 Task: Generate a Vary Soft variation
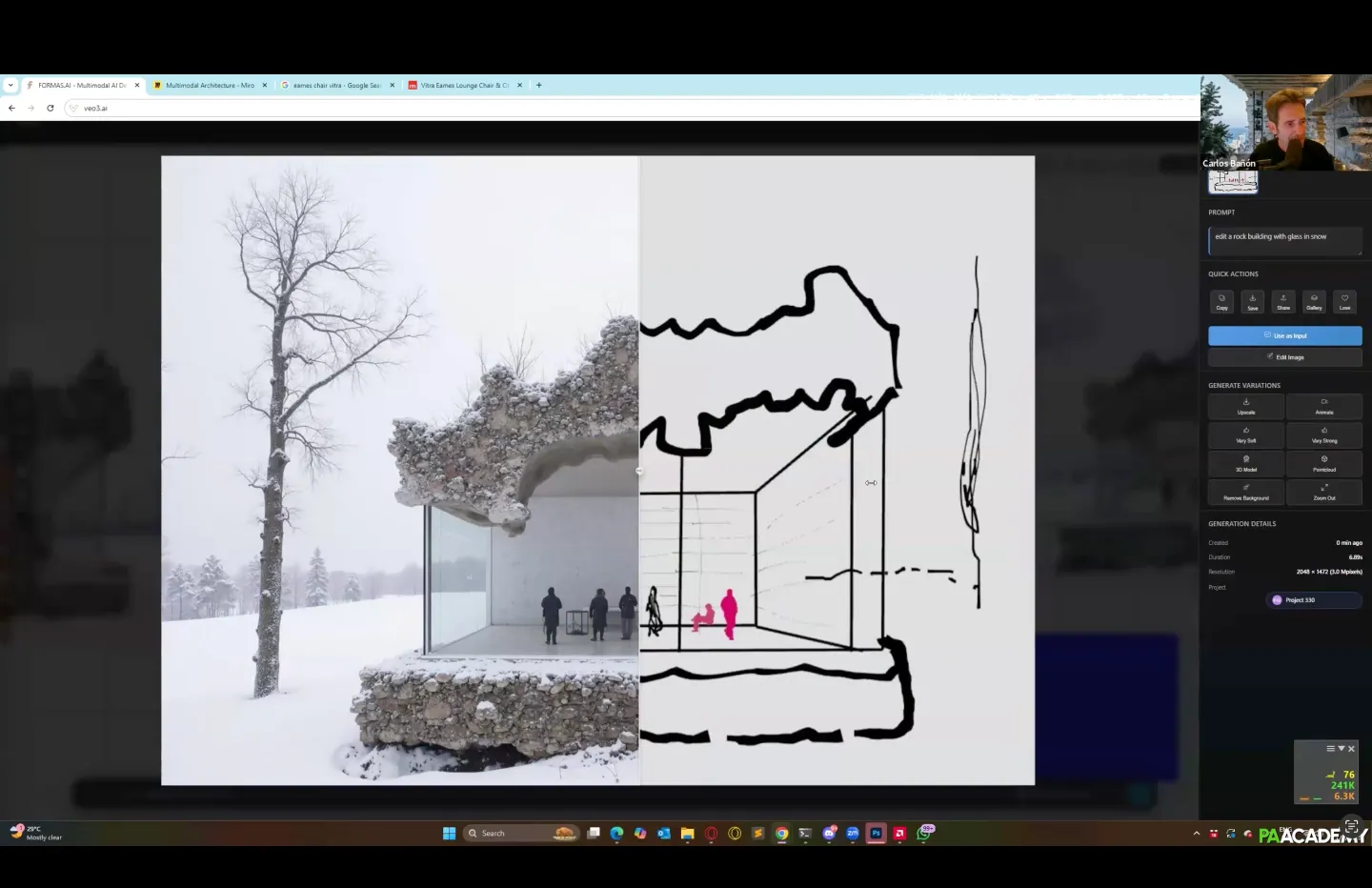coord(1246,435)
